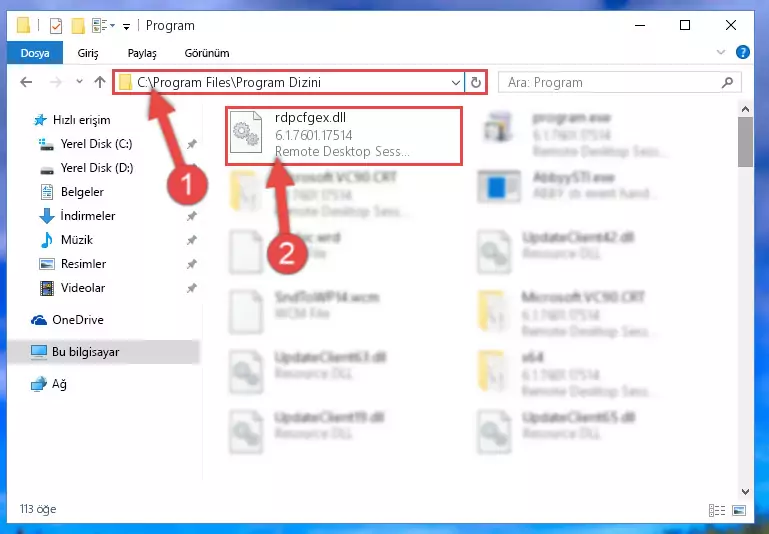Screen dimensions: 769x534
Task: Minimize the Program explorer window
Action: 640,25
